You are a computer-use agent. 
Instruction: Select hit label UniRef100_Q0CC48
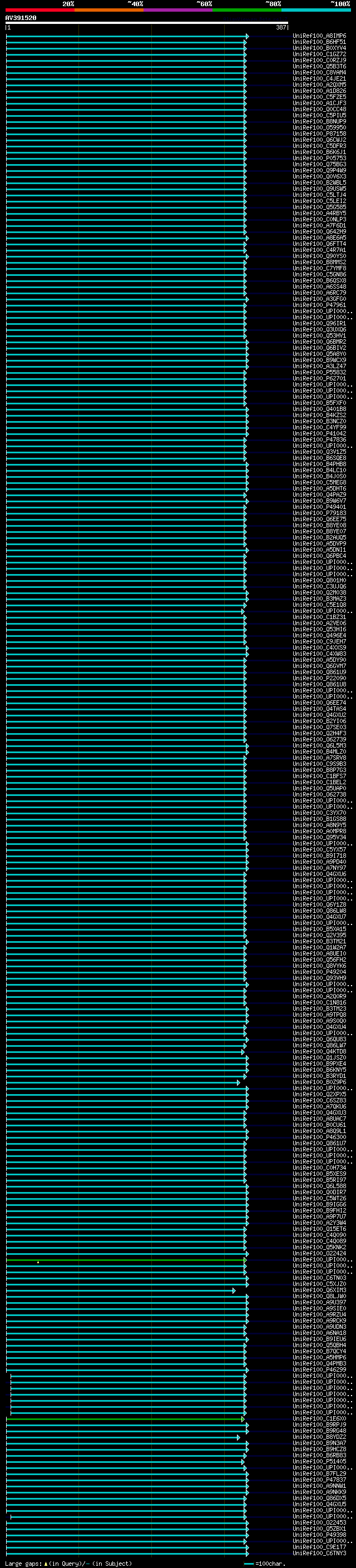coord(319,109)
